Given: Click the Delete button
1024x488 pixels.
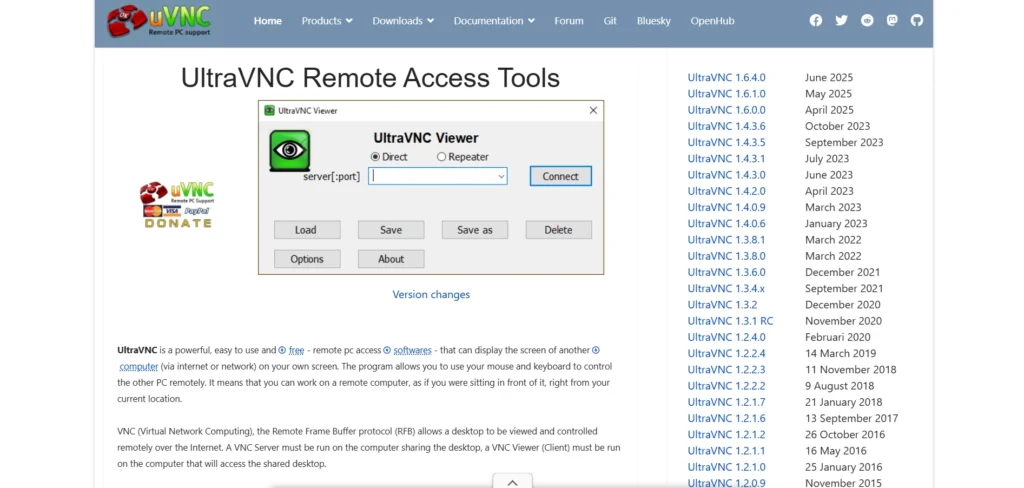Looking at the screenshot, I should coord(558,230).
